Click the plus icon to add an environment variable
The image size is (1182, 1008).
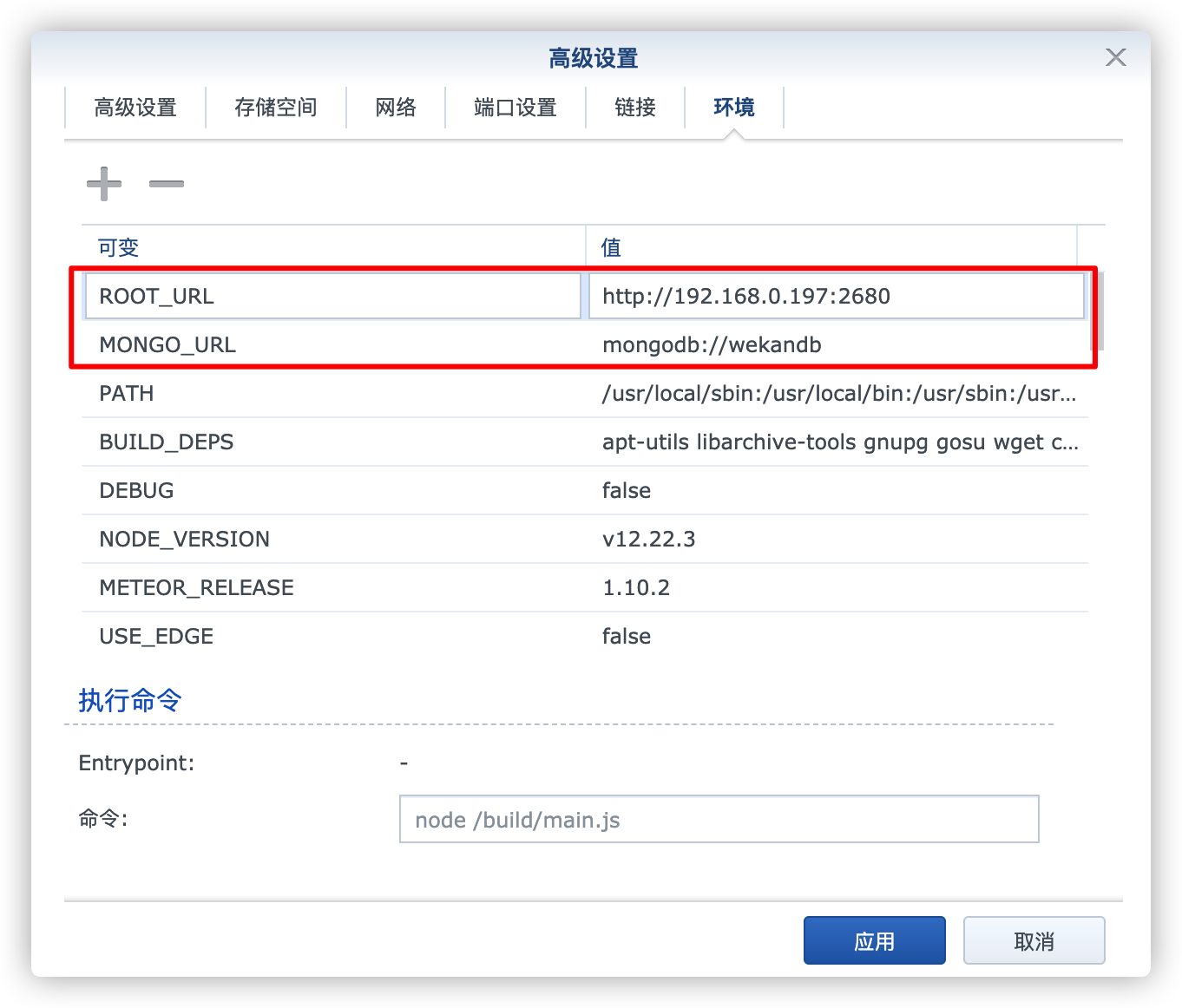click(x=103, y=183)
